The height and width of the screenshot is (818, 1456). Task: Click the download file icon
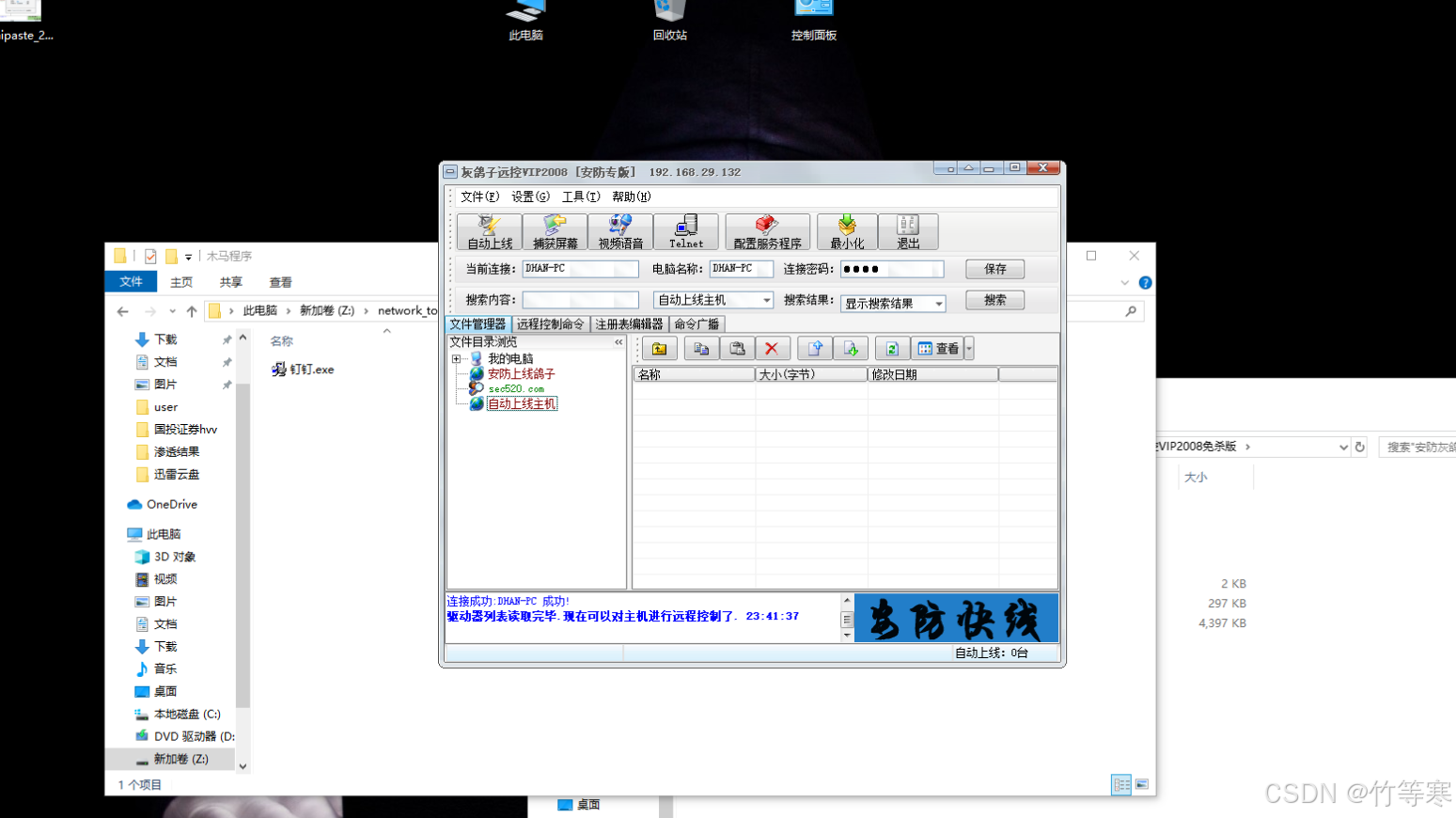pos(851,349)
